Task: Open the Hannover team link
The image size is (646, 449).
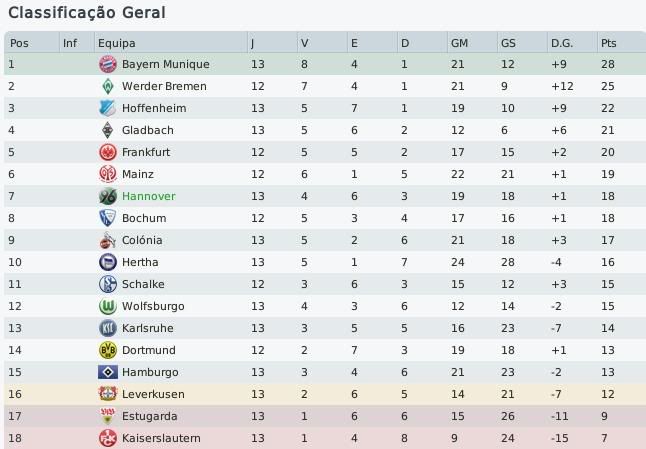Action: click(148, 196)
